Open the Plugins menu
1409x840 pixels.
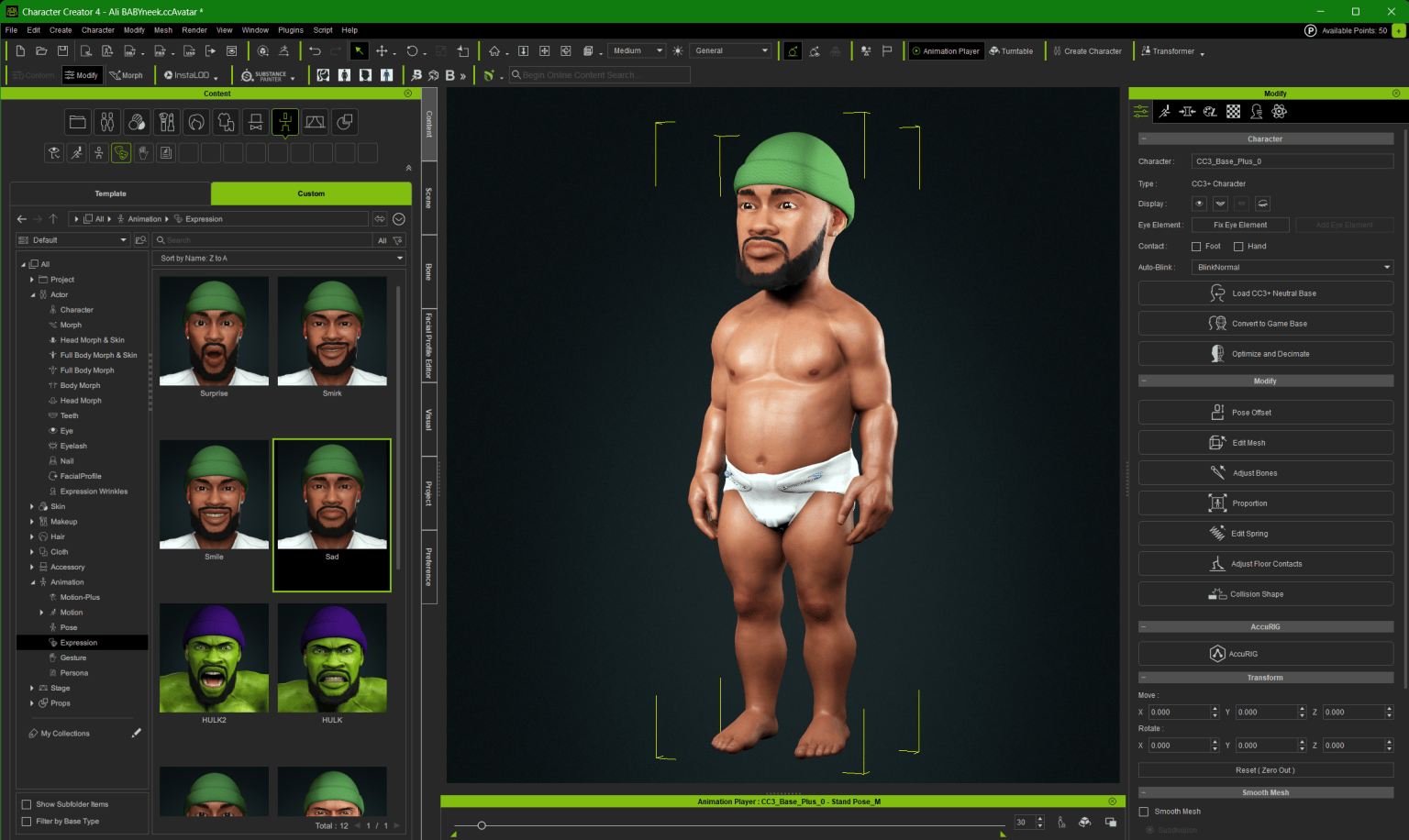(x=291, y=30)
